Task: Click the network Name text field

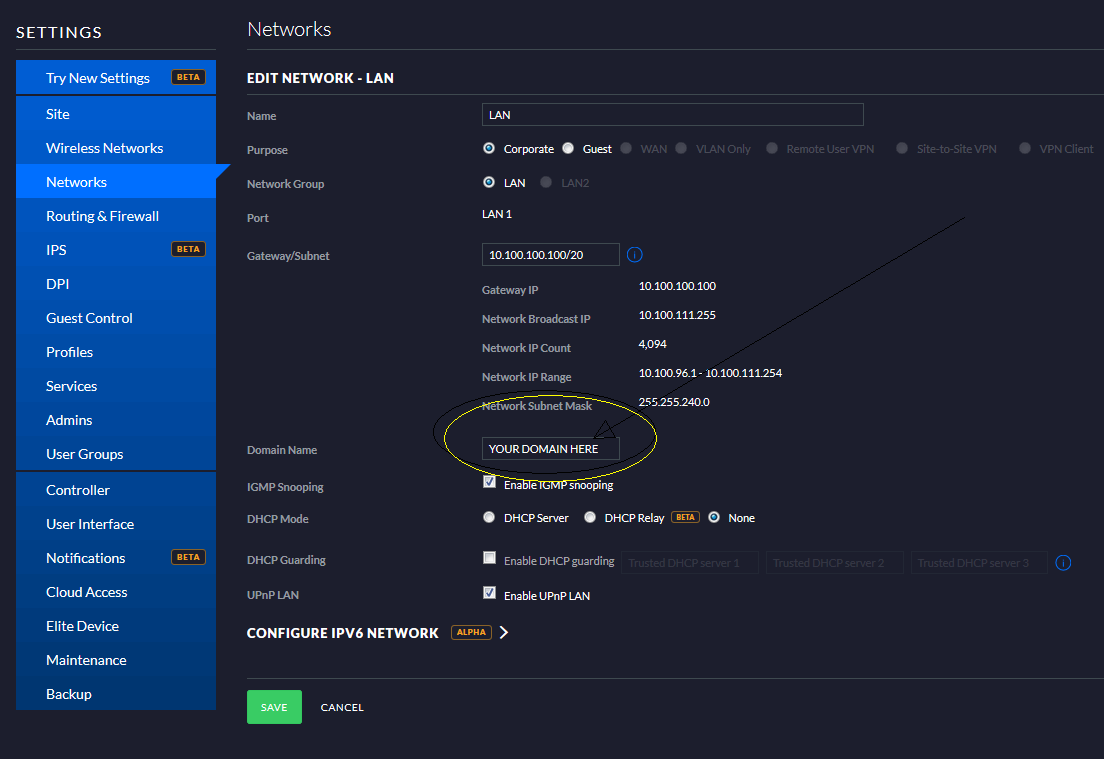Action: pos(672,115)
